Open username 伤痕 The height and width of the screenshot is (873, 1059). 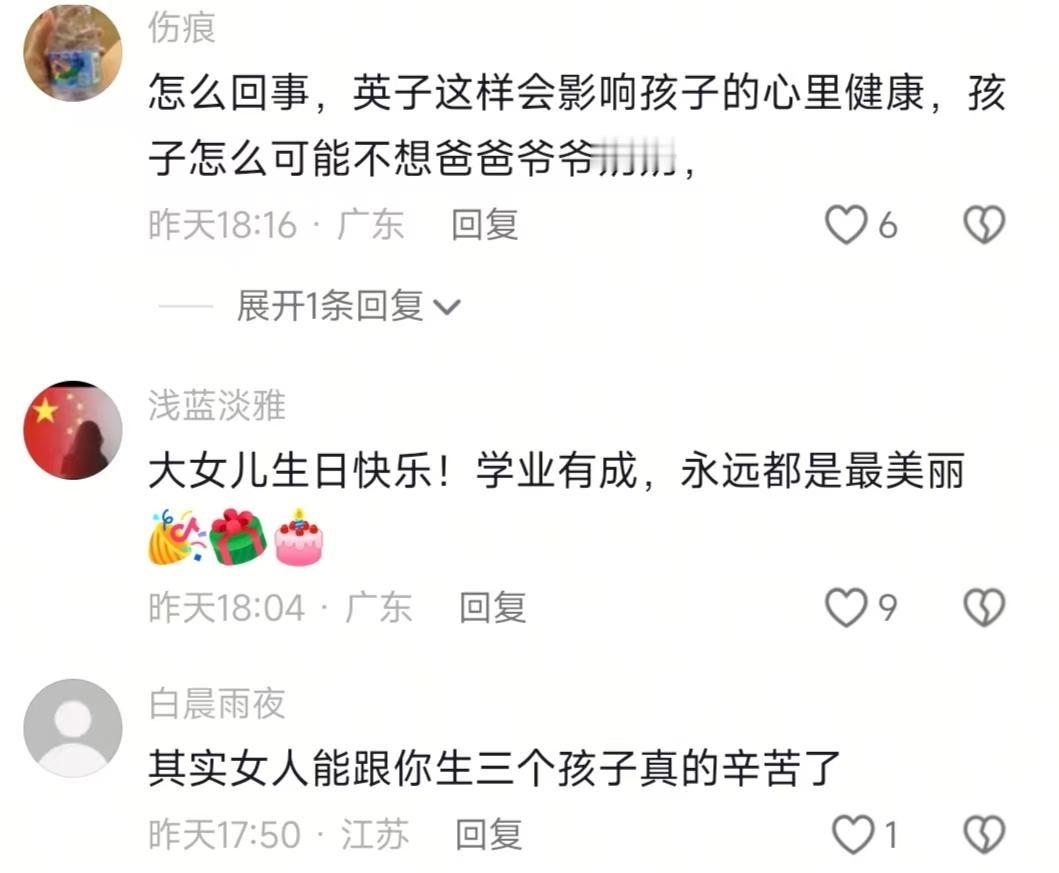coord(182,28)
